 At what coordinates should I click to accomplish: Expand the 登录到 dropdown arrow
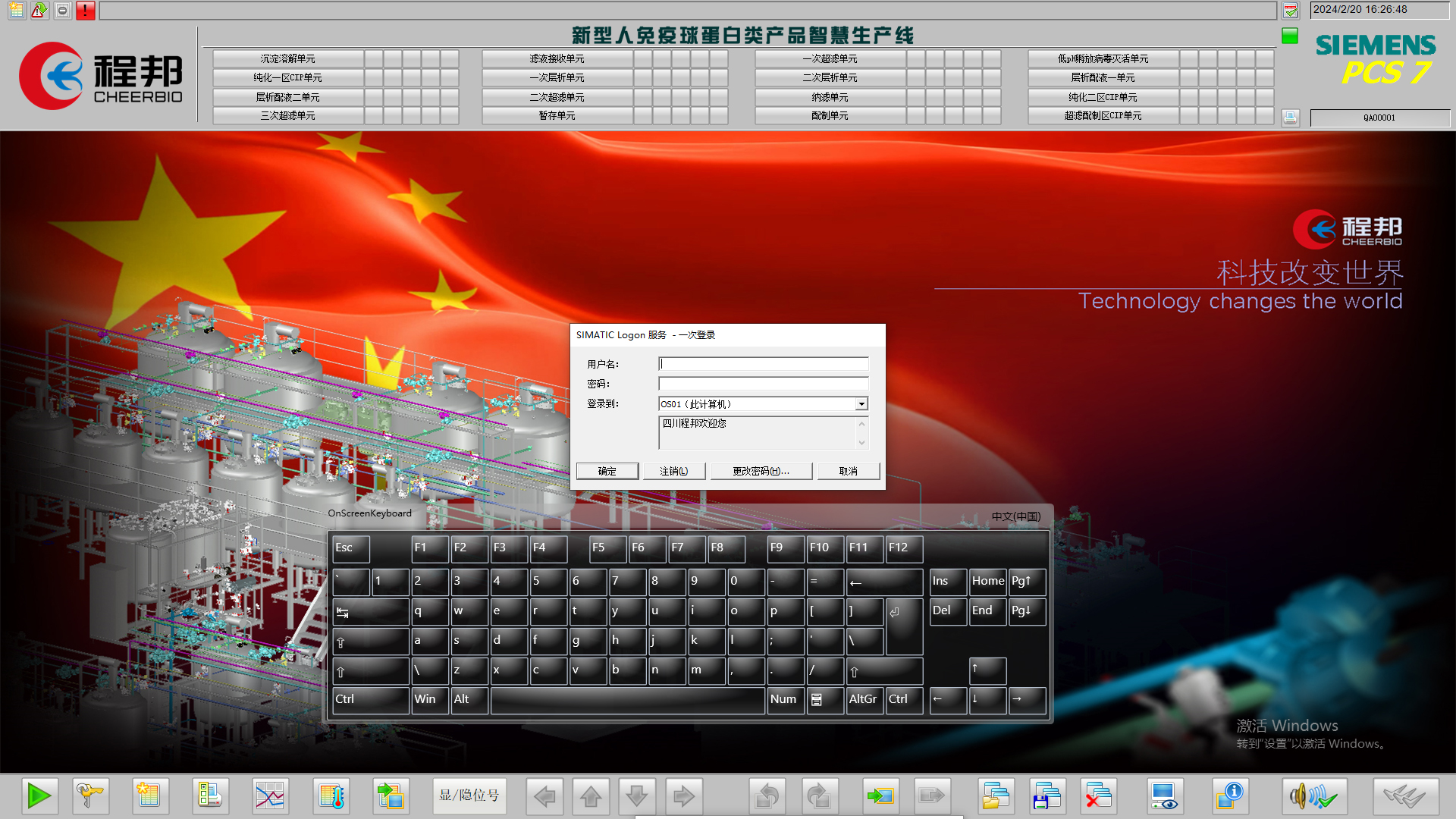pyautogui.click(x=861, y=404)
